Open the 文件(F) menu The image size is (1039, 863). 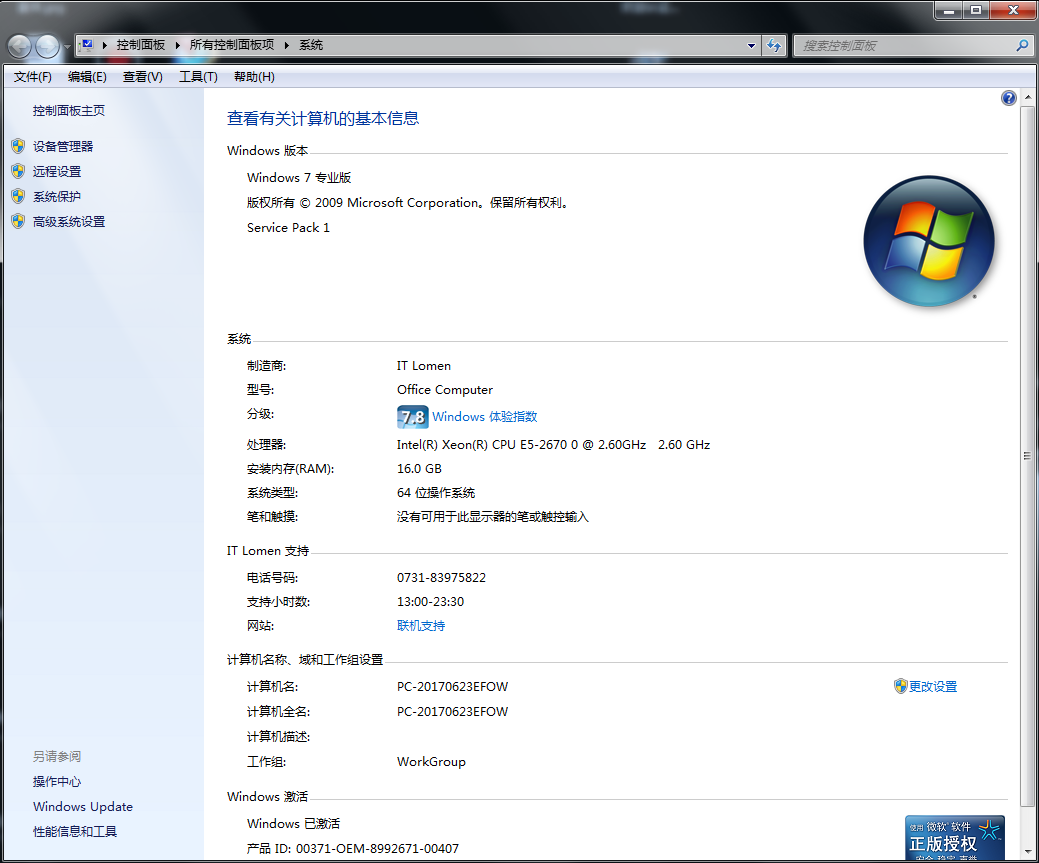pos(32,77)
